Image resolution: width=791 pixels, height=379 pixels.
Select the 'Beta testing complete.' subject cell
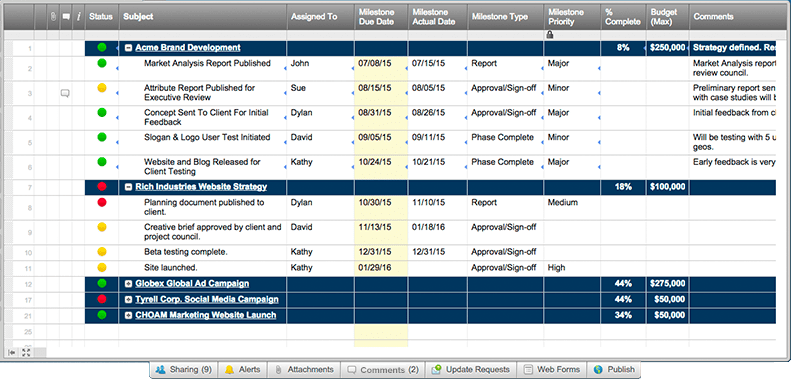(203, 252)
